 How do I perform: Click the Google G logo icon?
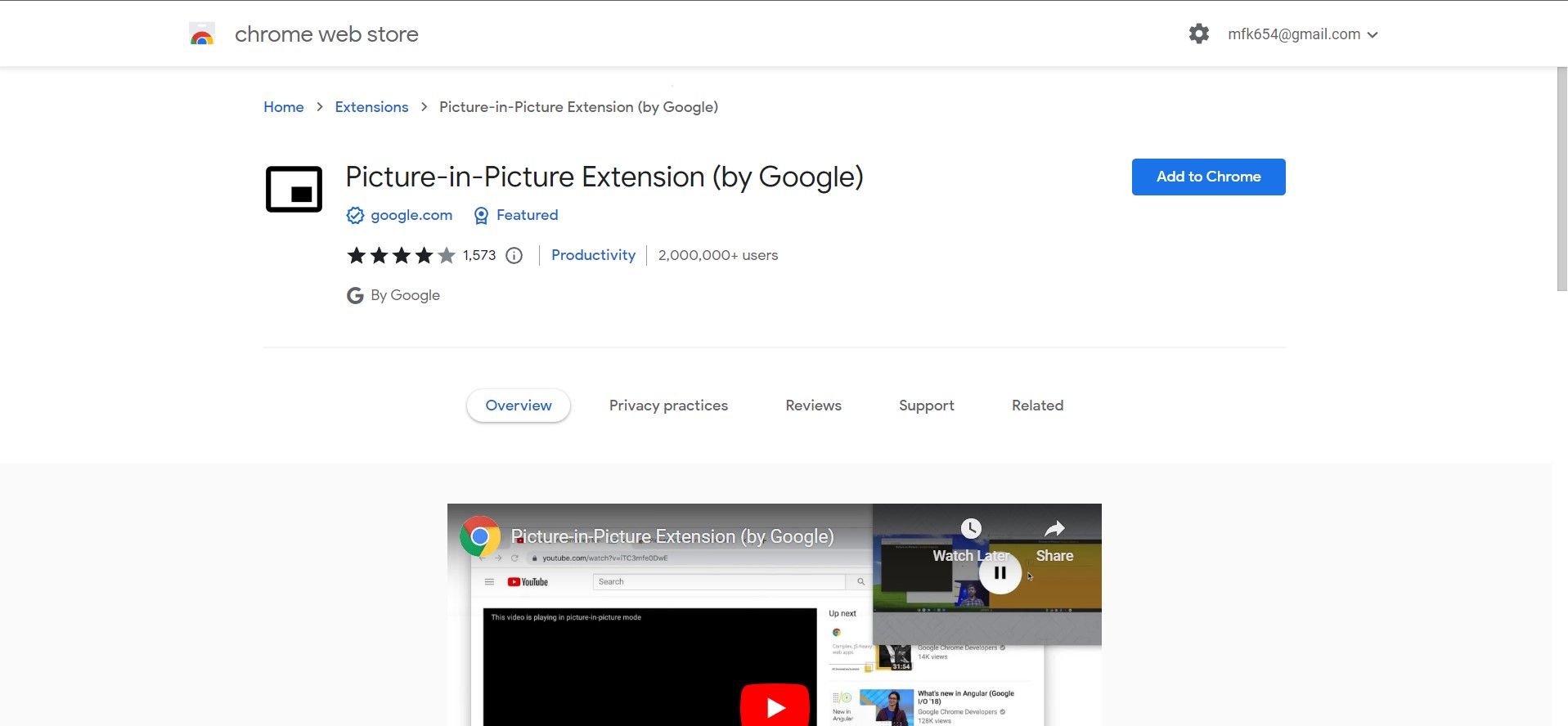coord(355,295)
